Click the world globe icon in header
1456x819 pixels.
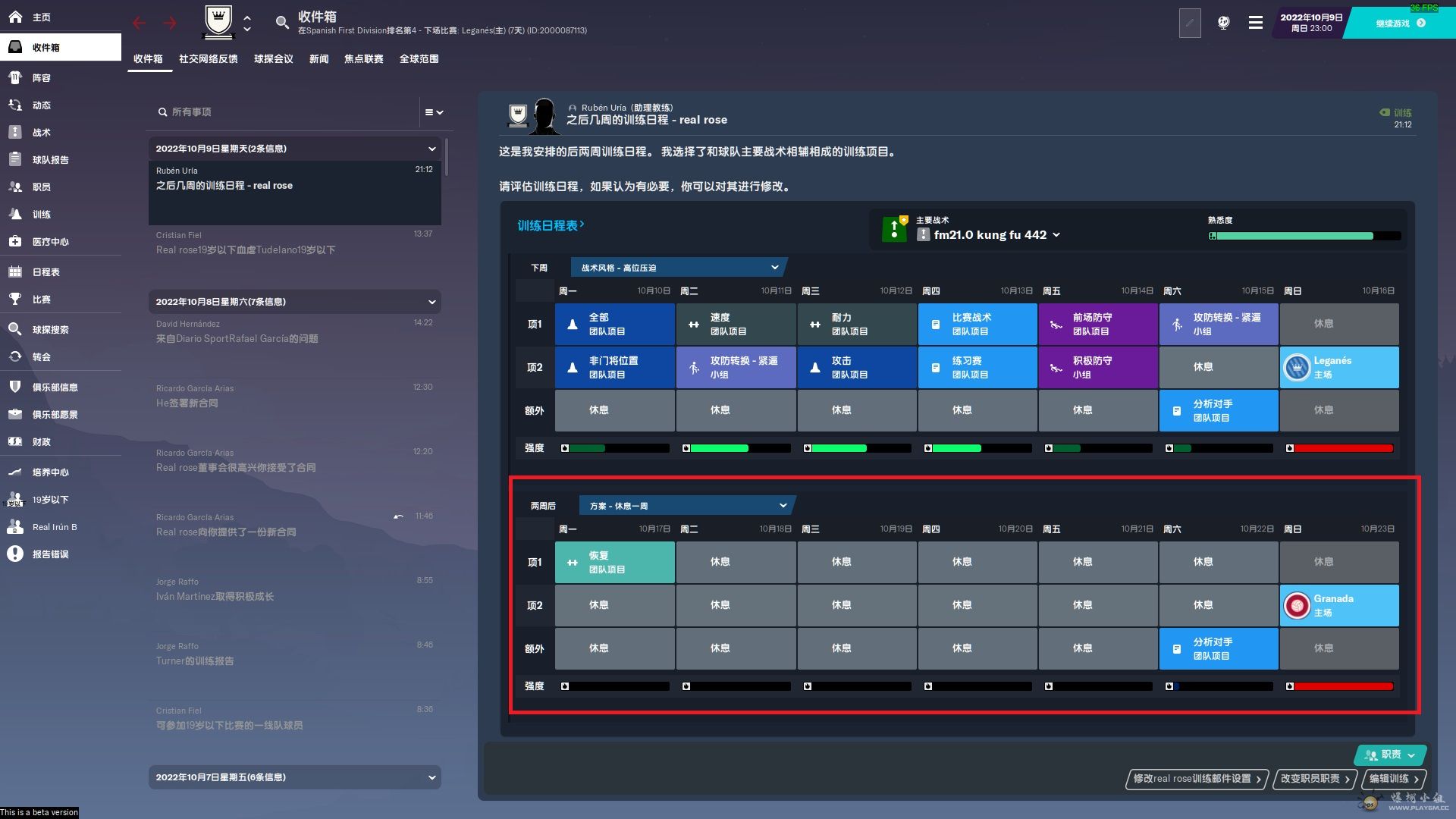click(1223, 23)
